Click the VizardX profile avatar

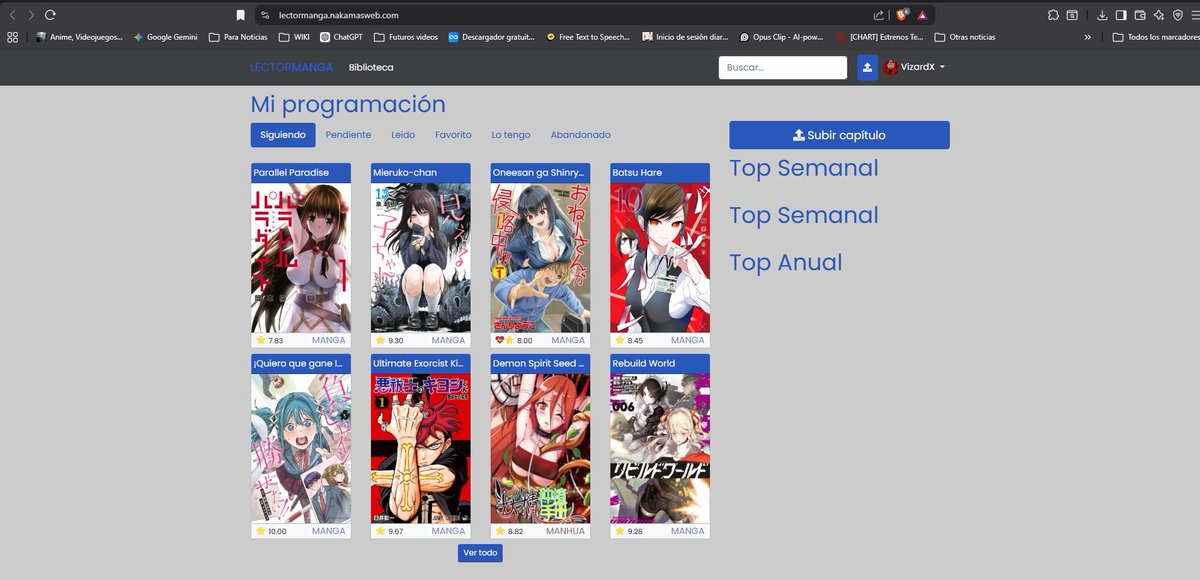[890, 67]
